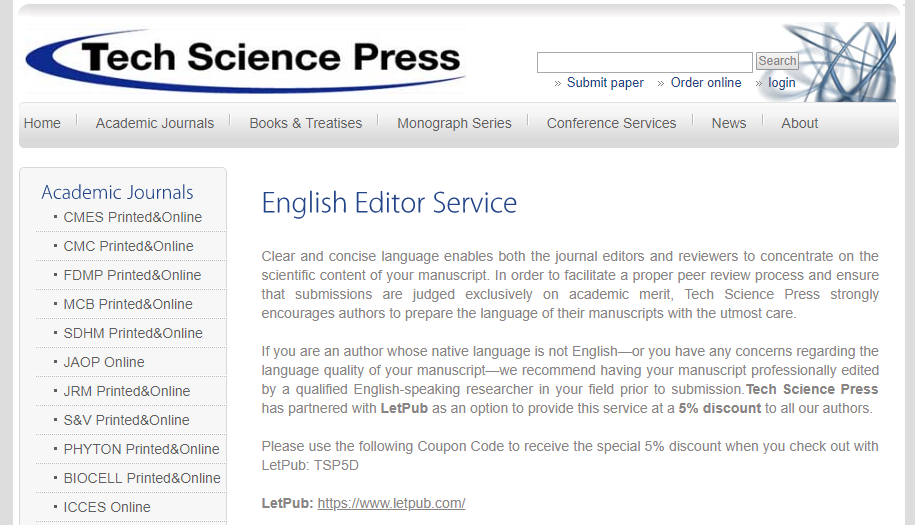Select PHYTON Printed&Online in the journal list

(141, 449)
